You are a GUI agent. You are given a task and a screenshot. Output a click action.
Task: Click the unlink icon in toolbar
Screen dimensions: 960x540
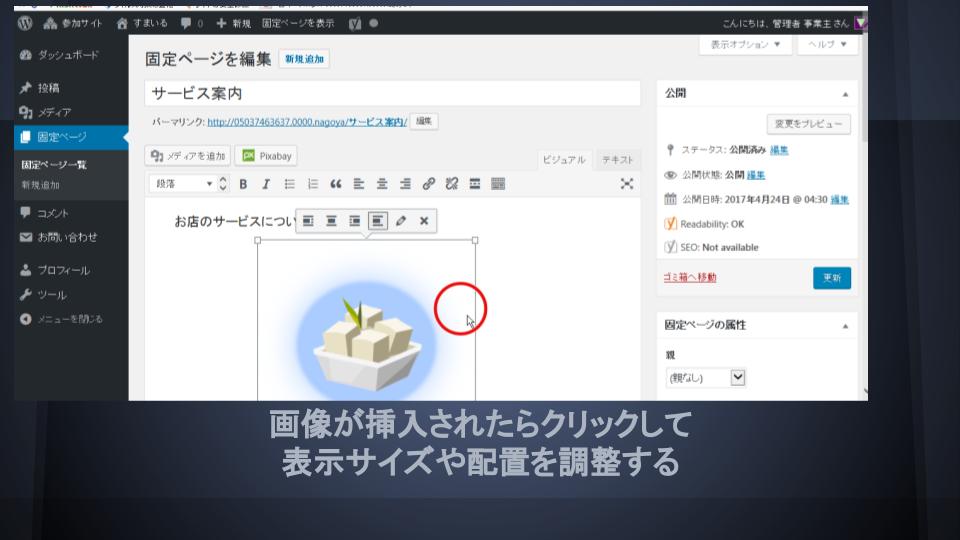tap(452, 184)
